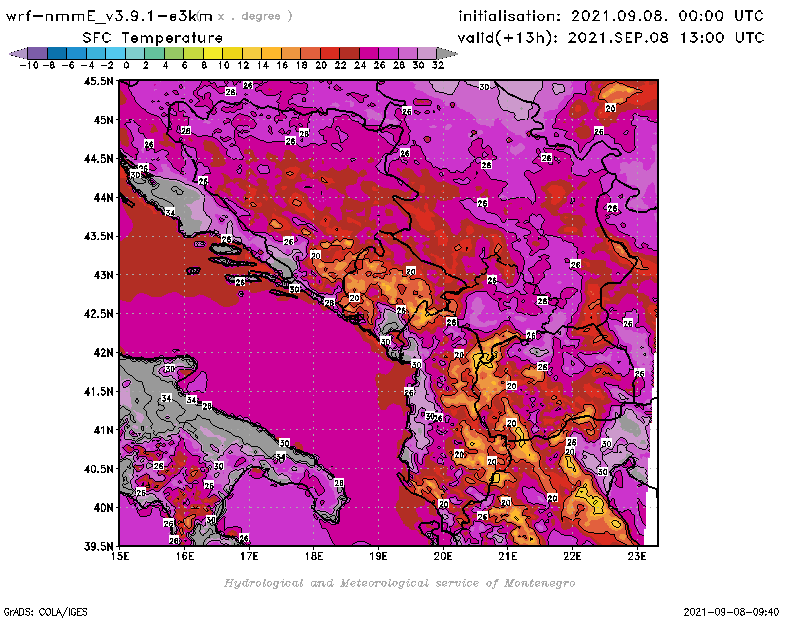The width and height of the screenshot is (800, 618).
Task: Click the legend value label '18'
Action: point(302,65)
